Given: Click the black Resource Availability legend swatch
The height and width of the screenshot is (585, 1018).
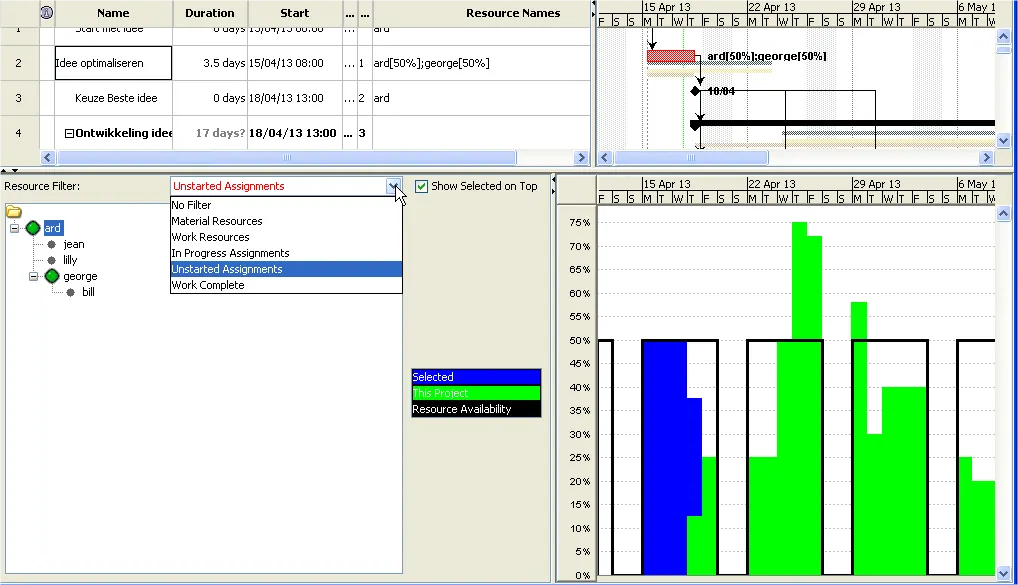Looking at the screenshot, I should point(476,409).
